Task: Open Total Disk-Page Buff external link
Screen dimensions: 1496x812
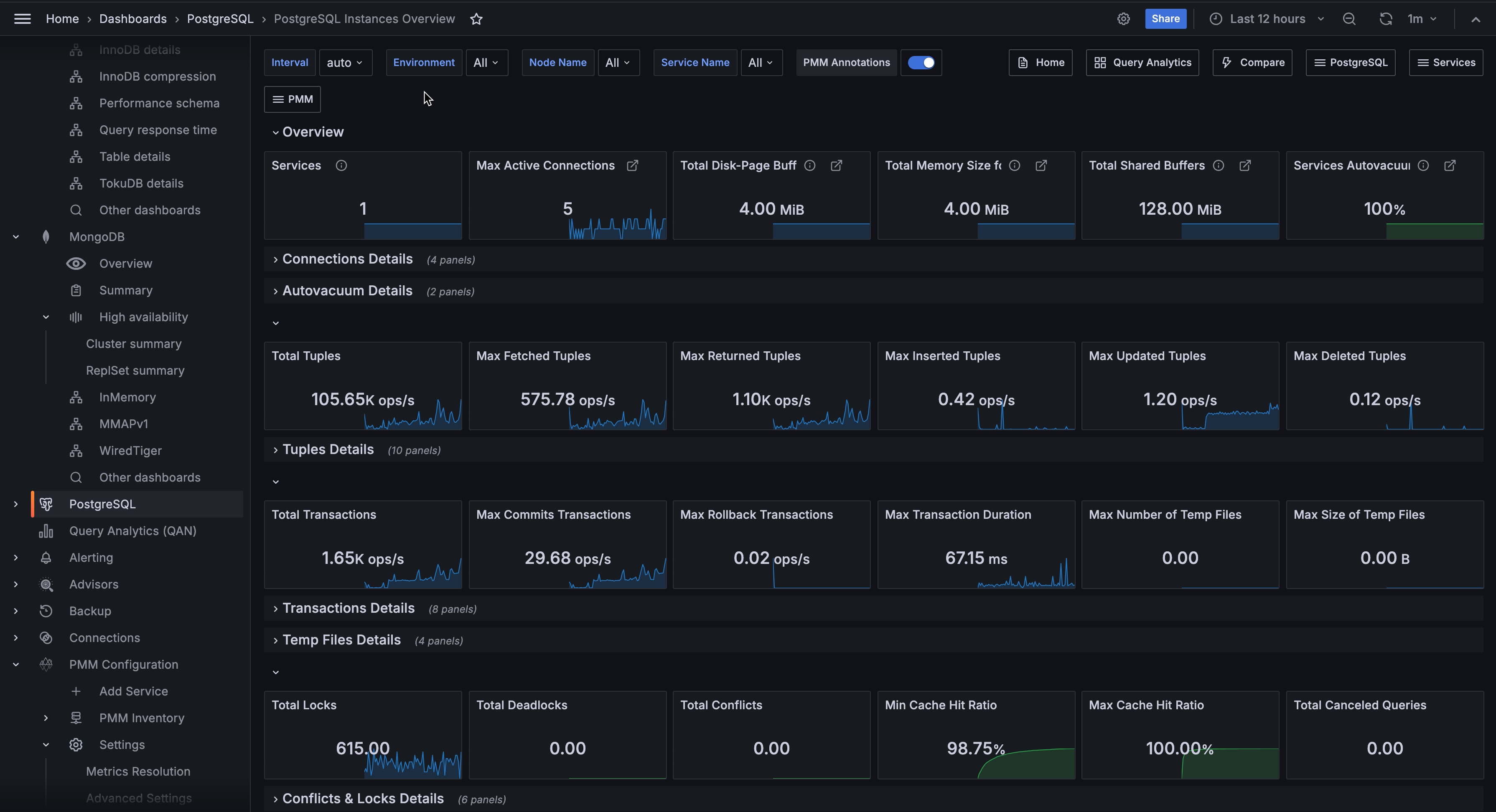Action: point(836,165)
